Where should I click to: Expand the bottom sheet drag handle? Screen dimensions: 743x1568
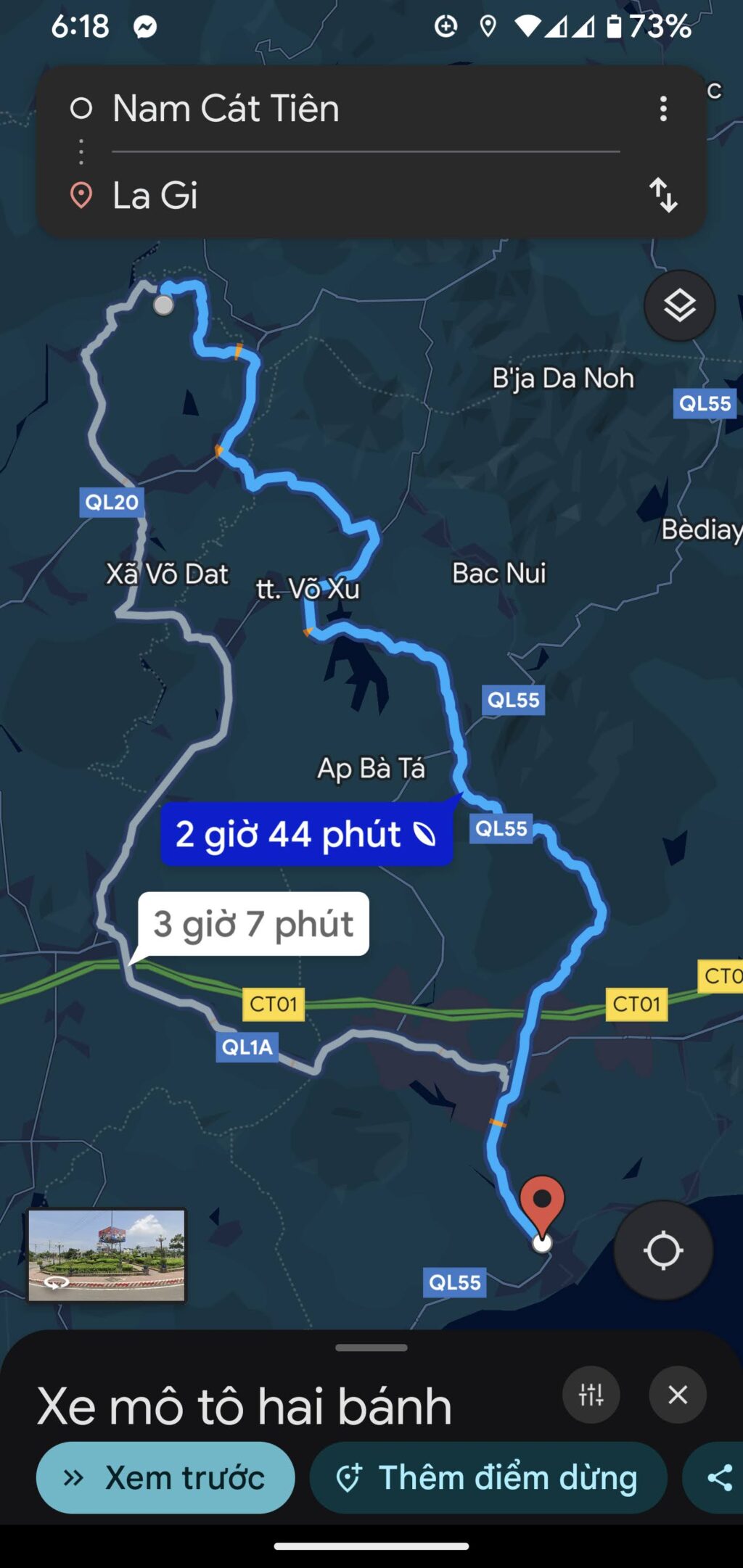(x=371, y=1348)
